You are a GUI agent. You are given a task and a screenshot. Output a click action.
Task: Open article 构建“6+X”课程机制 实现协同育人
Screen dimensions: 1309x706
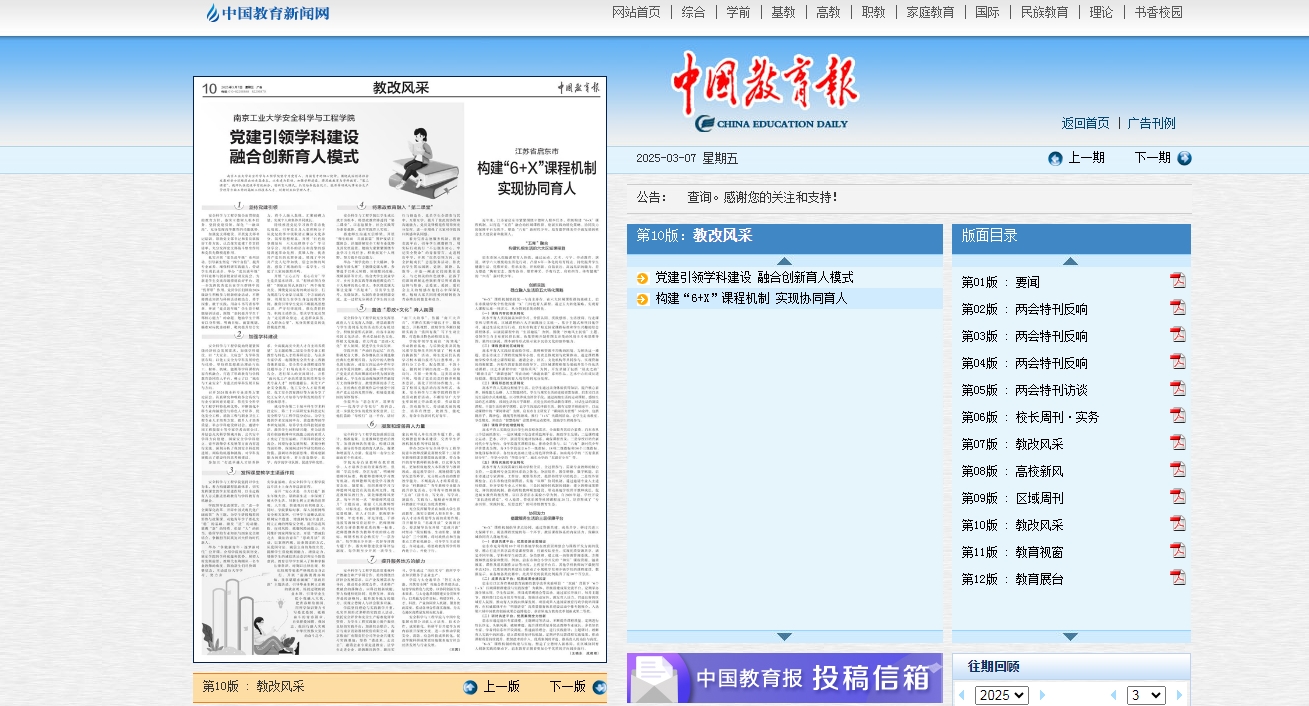(751, 299)
